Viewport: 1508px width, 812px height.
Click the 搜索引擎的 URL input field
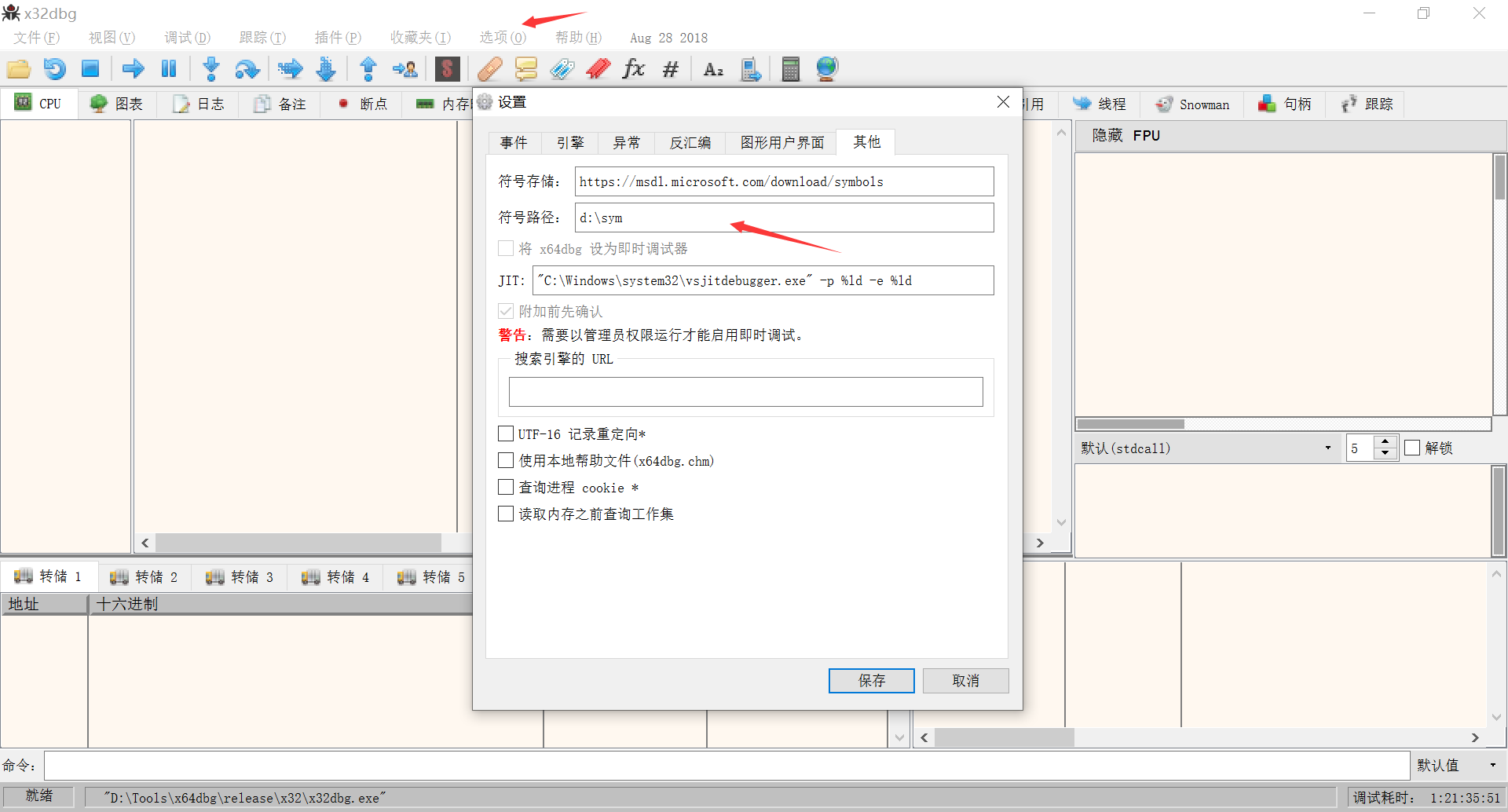[746, 392]
